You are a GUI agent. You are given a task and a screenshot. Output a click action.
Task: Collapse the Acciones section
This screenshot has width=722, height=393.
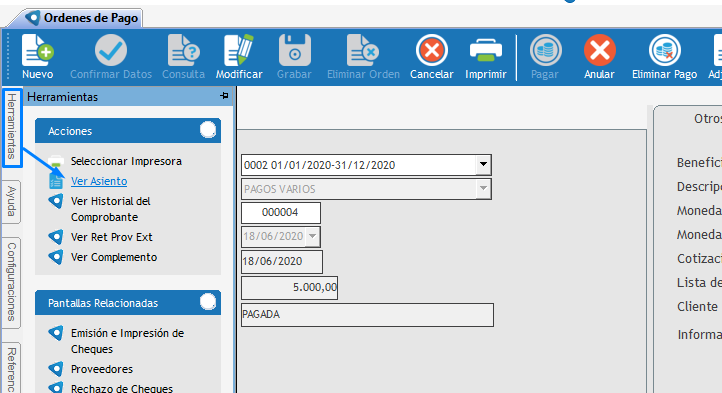[x=208, y=130]
